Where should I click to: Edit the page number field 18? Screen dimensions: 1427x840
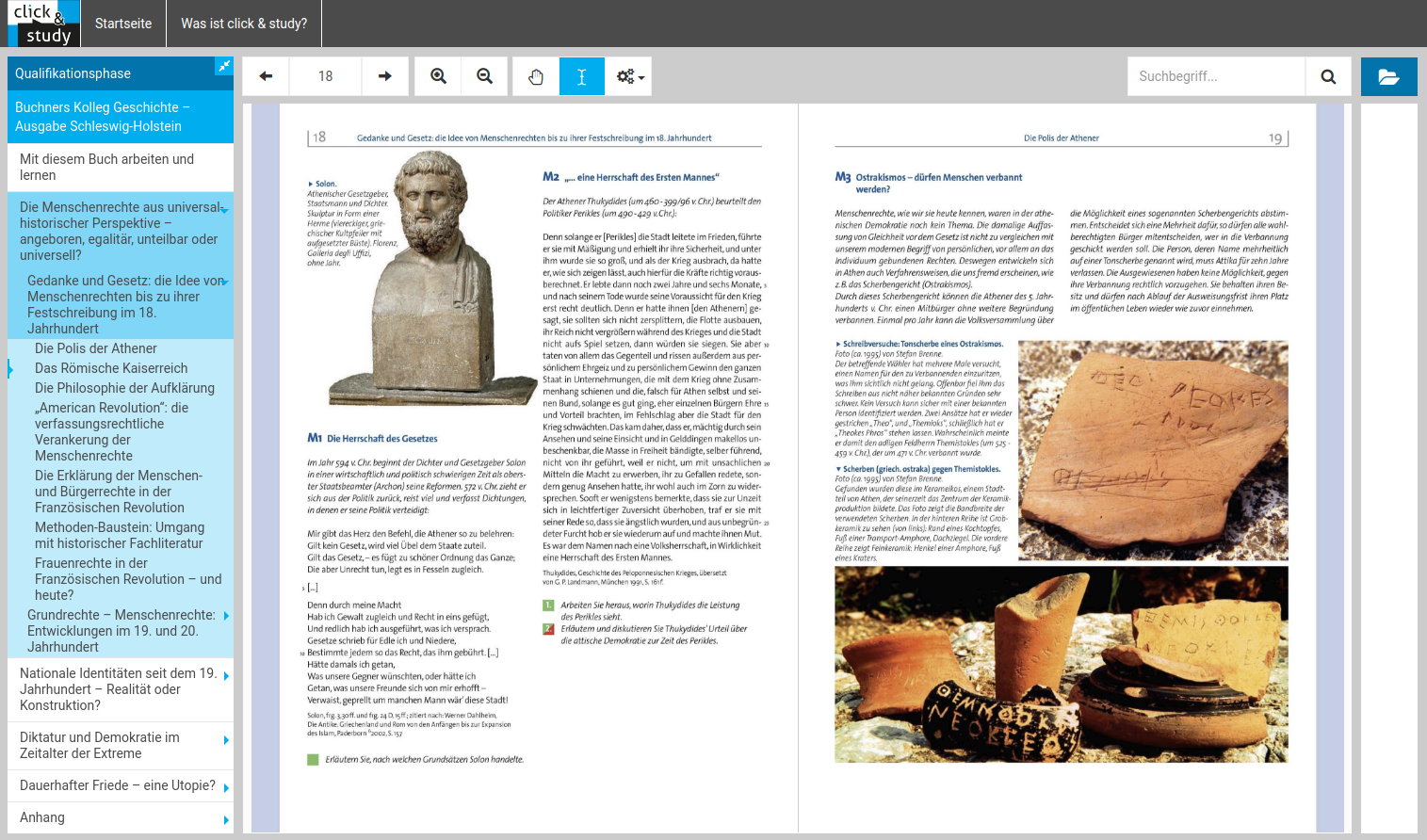pos(325,76)
